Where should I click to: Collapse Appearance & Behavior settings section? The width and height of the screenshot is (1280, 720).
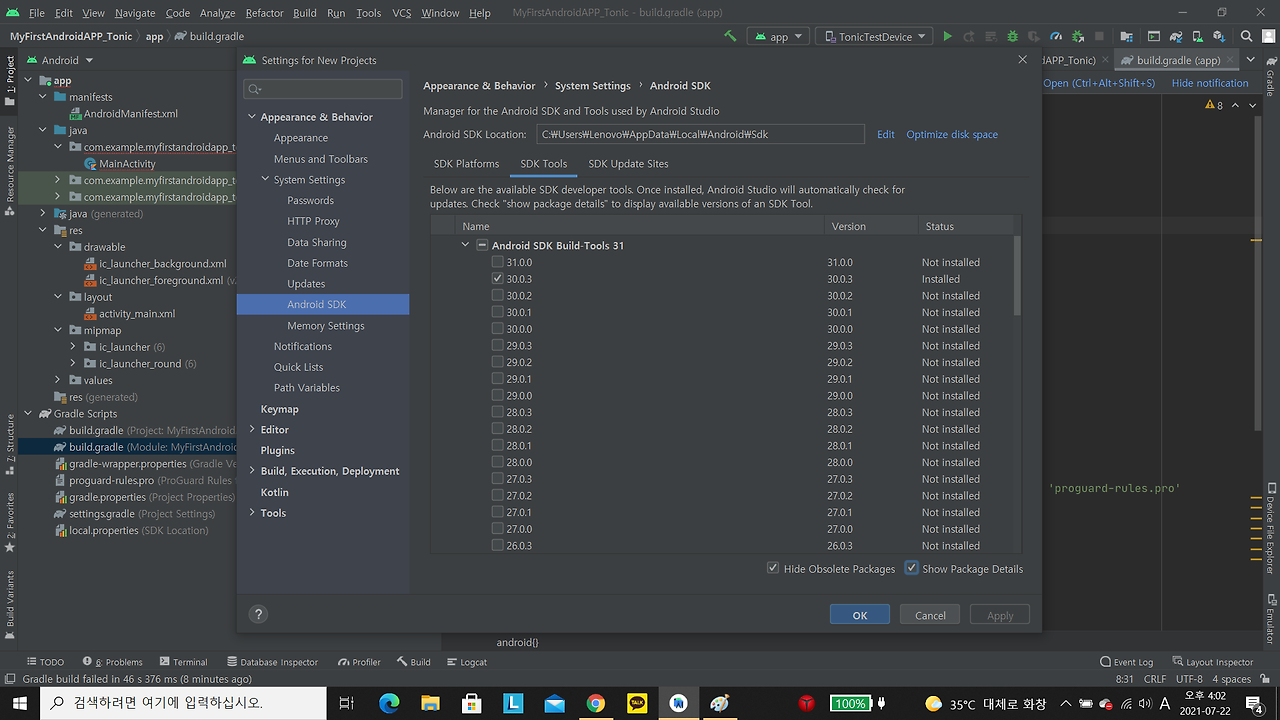251,117
